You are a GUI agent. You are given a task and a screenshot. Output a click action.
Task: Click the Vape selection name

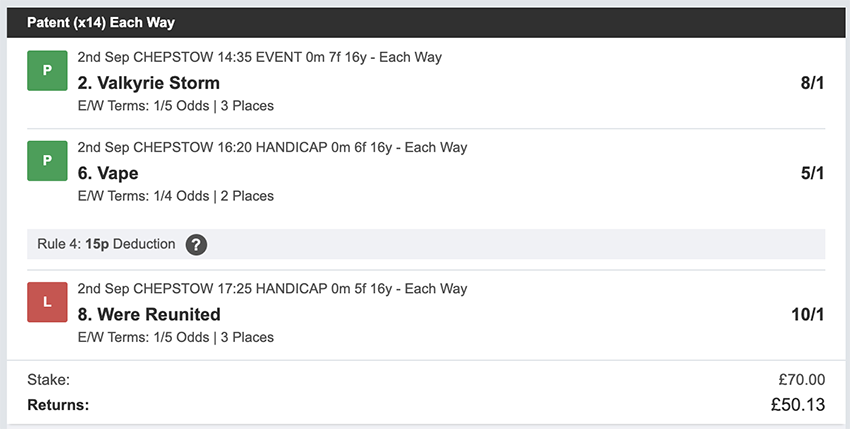(108, 172)
